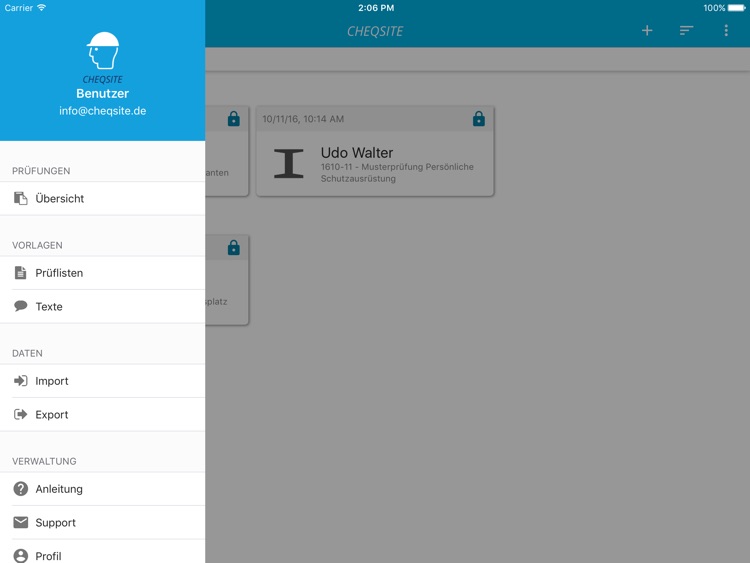Click the Export arrow icon
Viewport: 750px width, 563px height.
click(21, 414)
